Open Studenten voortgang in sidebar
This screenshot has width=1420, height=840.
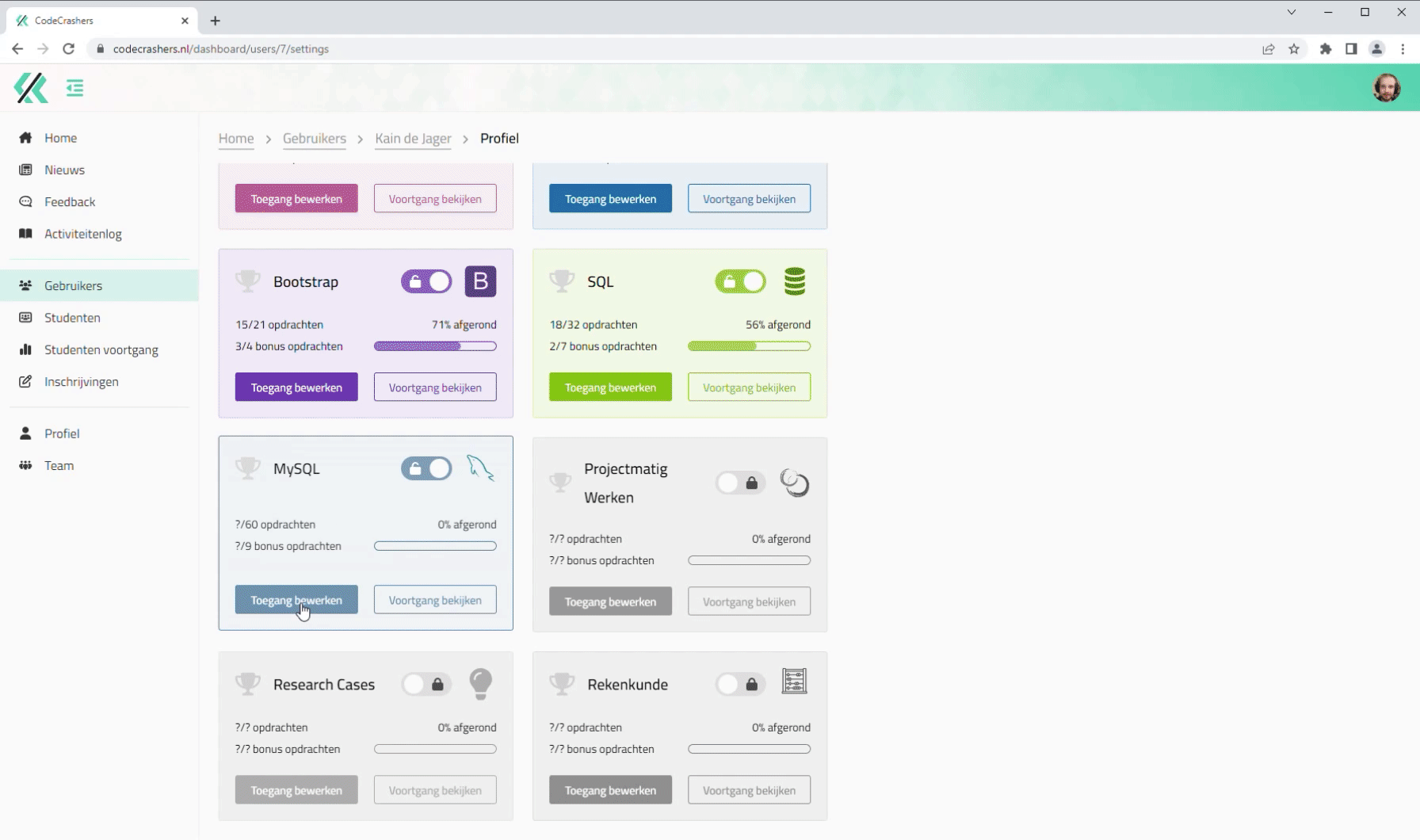tap(101, 349)
